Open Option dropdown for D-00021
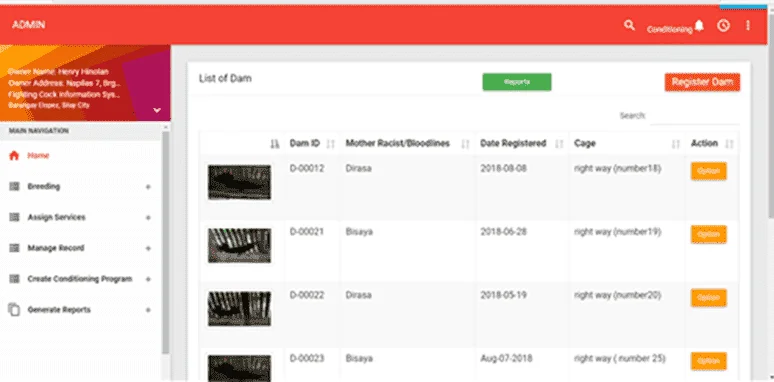Viewport: 774px width, 382px height. 708,234
